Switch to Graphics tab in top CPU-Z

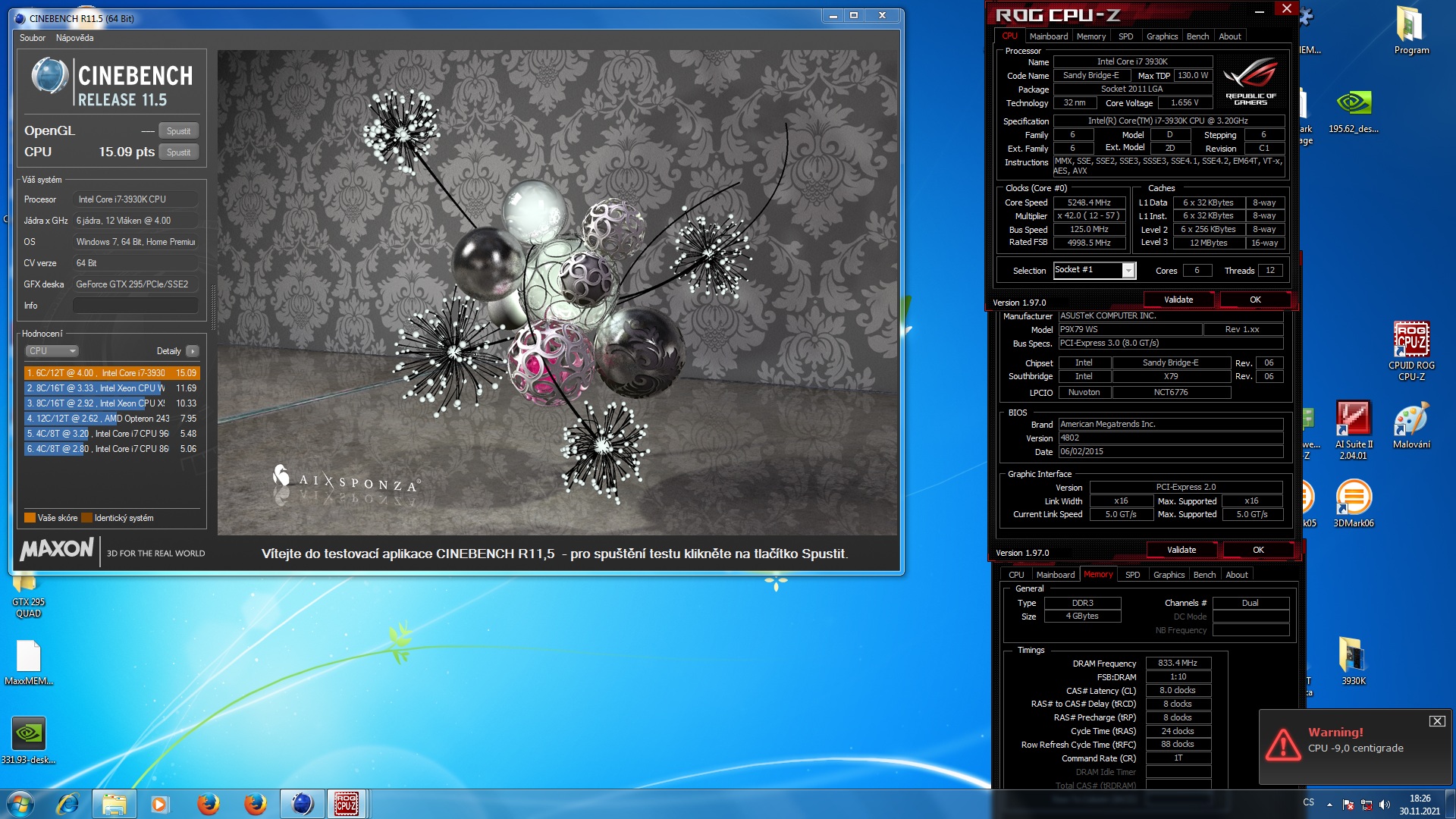pos(1162,36)
